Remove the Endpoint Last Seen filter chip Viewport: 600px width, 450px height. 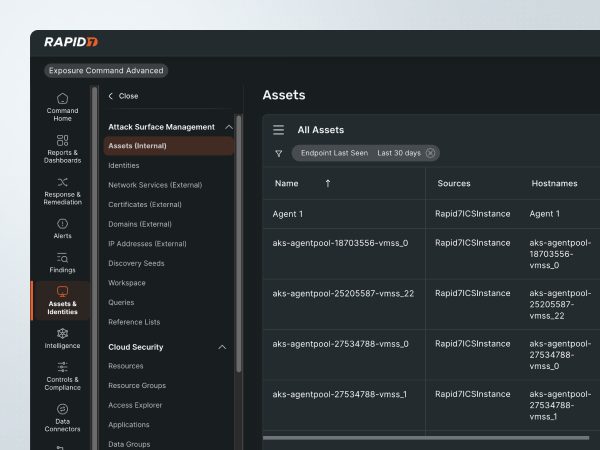430,153
